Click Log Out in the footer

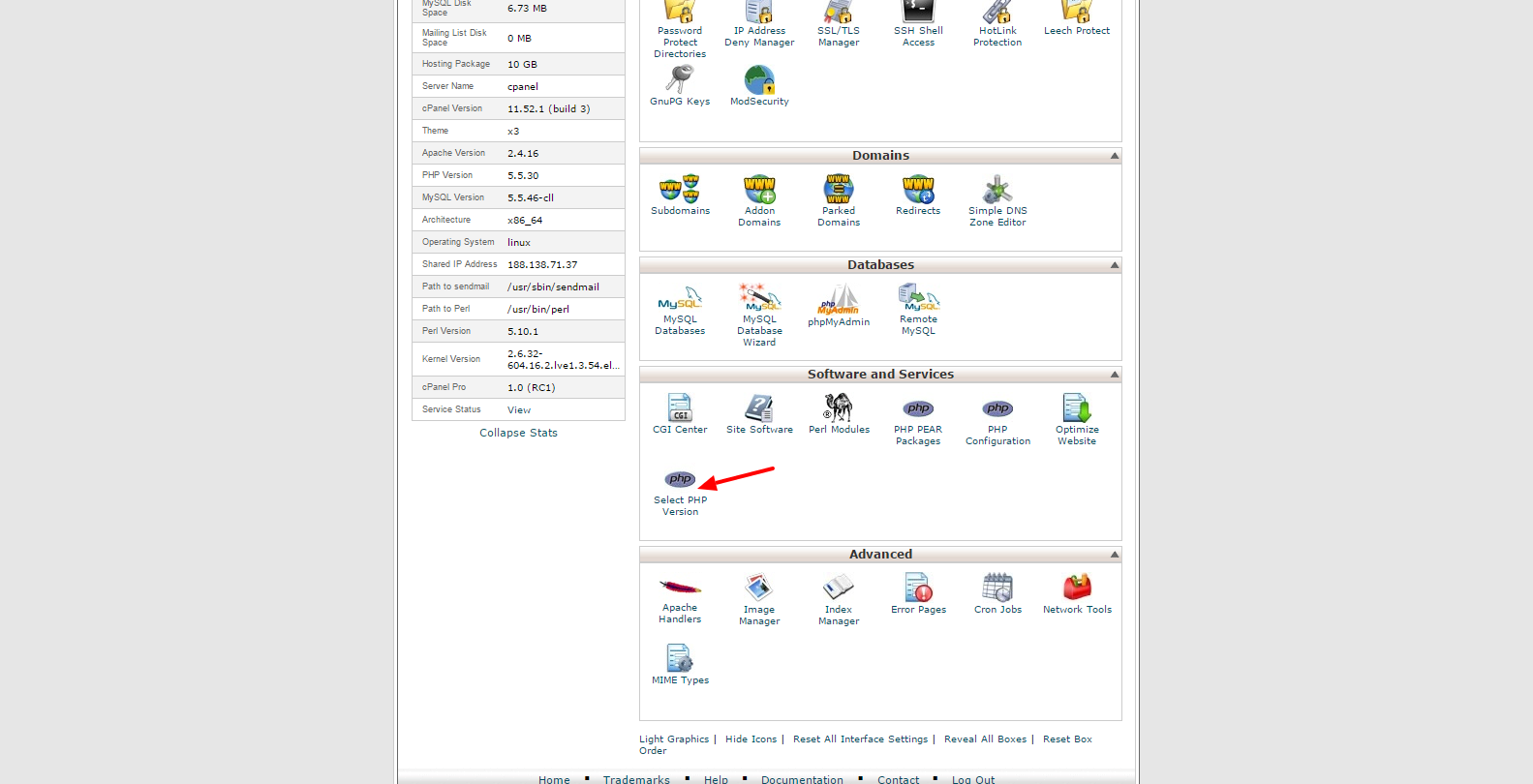973,779
